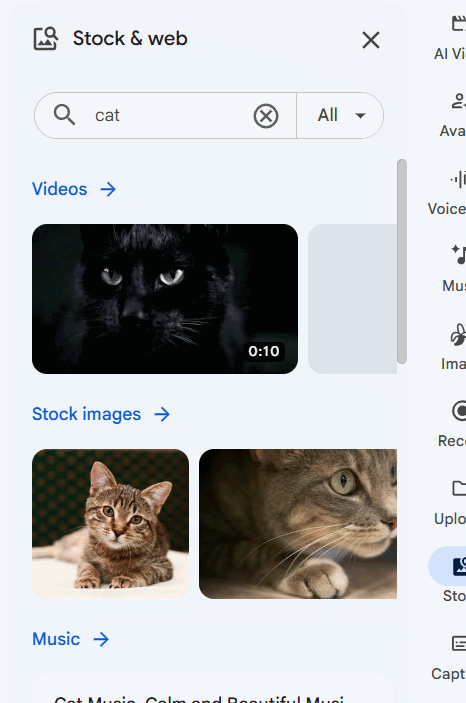Image resolution: width=466 pixels, height=703 pixels.
Task: Click the magnifier search icon
Action: pyautogui.click(x=64, y=115)
